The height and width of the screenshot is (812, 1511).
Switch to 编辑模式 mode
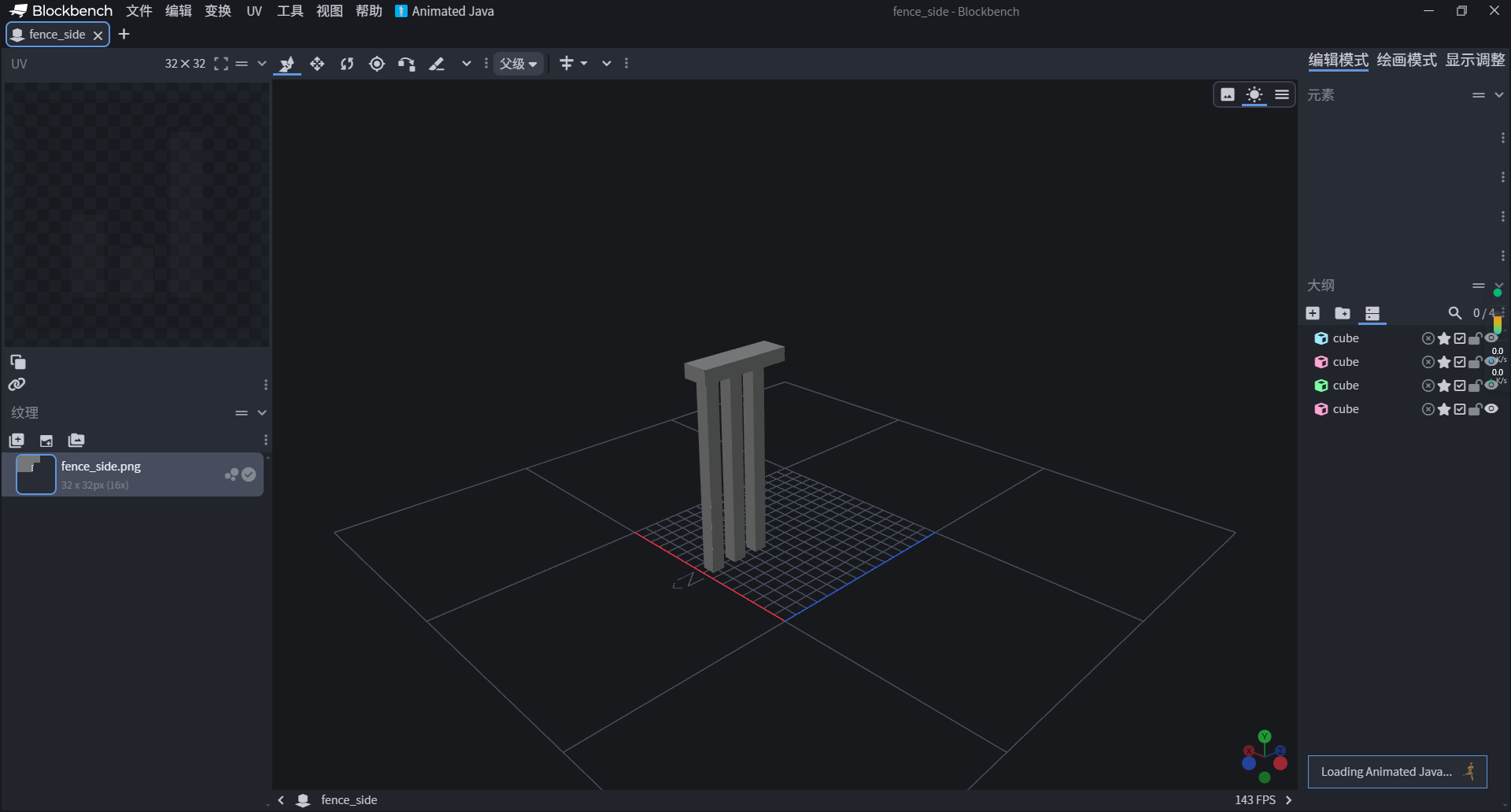click(x=1338, y=61)
